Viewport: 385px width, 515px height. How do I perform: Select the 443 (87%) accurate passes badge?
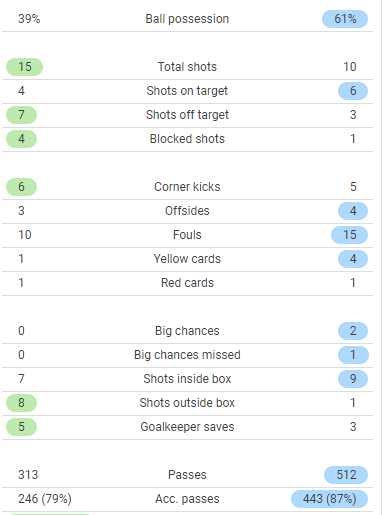pyautogui.click(x=329, y=499)
